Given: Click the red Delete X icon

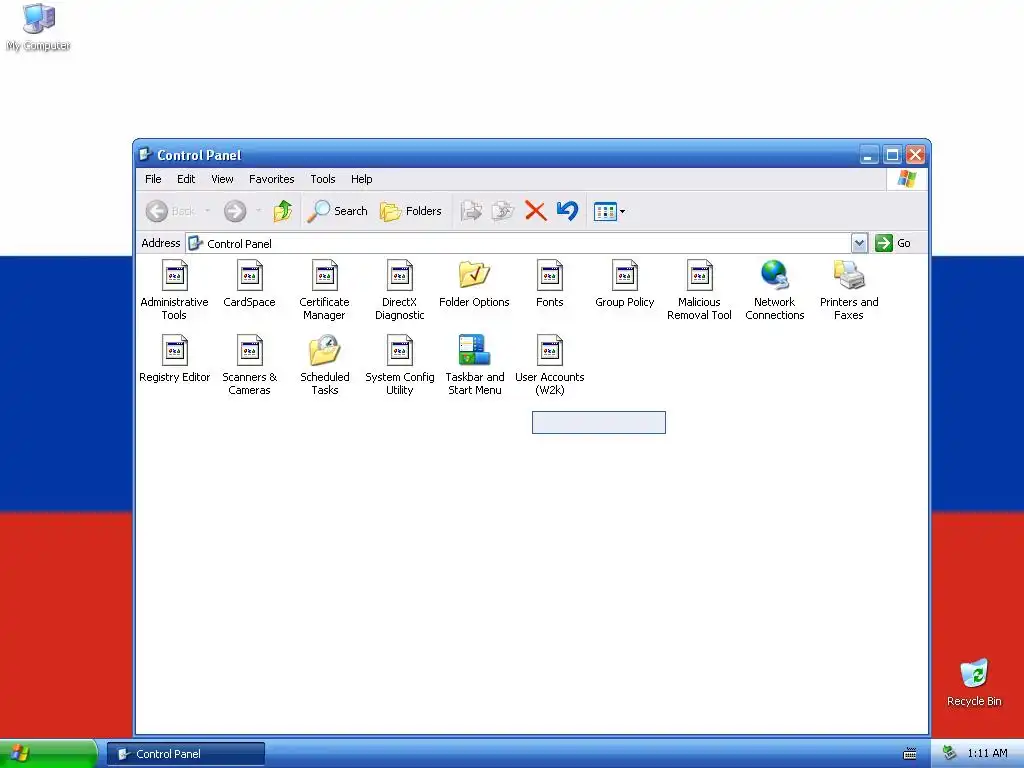Looking at the screenshot, I should pos(536,211).
